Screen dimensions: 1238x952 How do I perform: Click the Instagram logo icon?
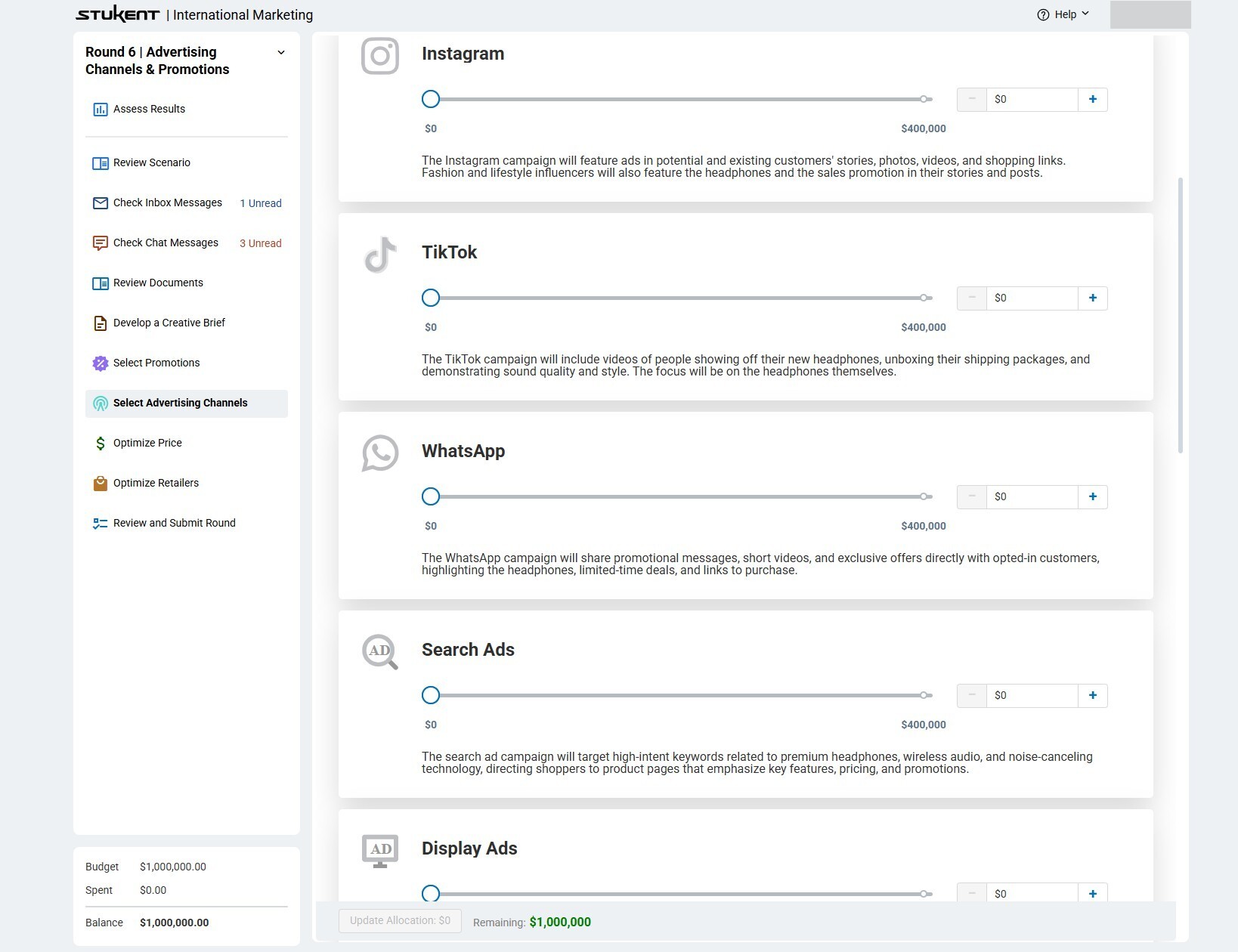pos(380,56)
